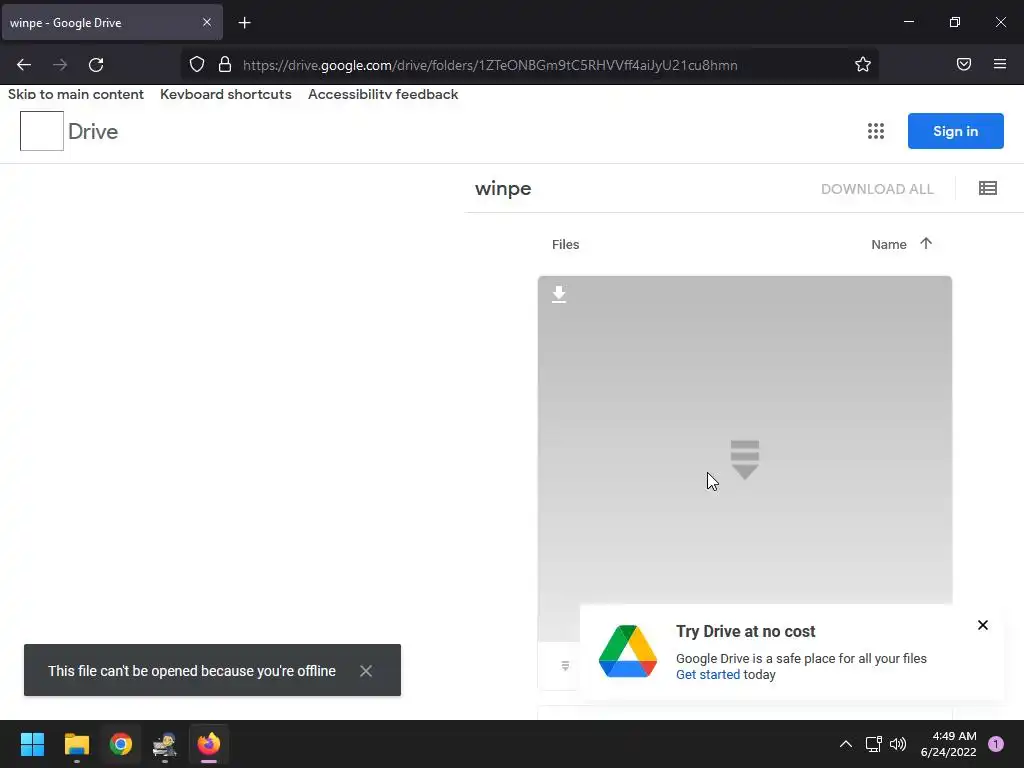Image resolution: width=1024 pixels, height=768 pixels.
Task: Follow Skip to main content link
Action: click(76, 94)
